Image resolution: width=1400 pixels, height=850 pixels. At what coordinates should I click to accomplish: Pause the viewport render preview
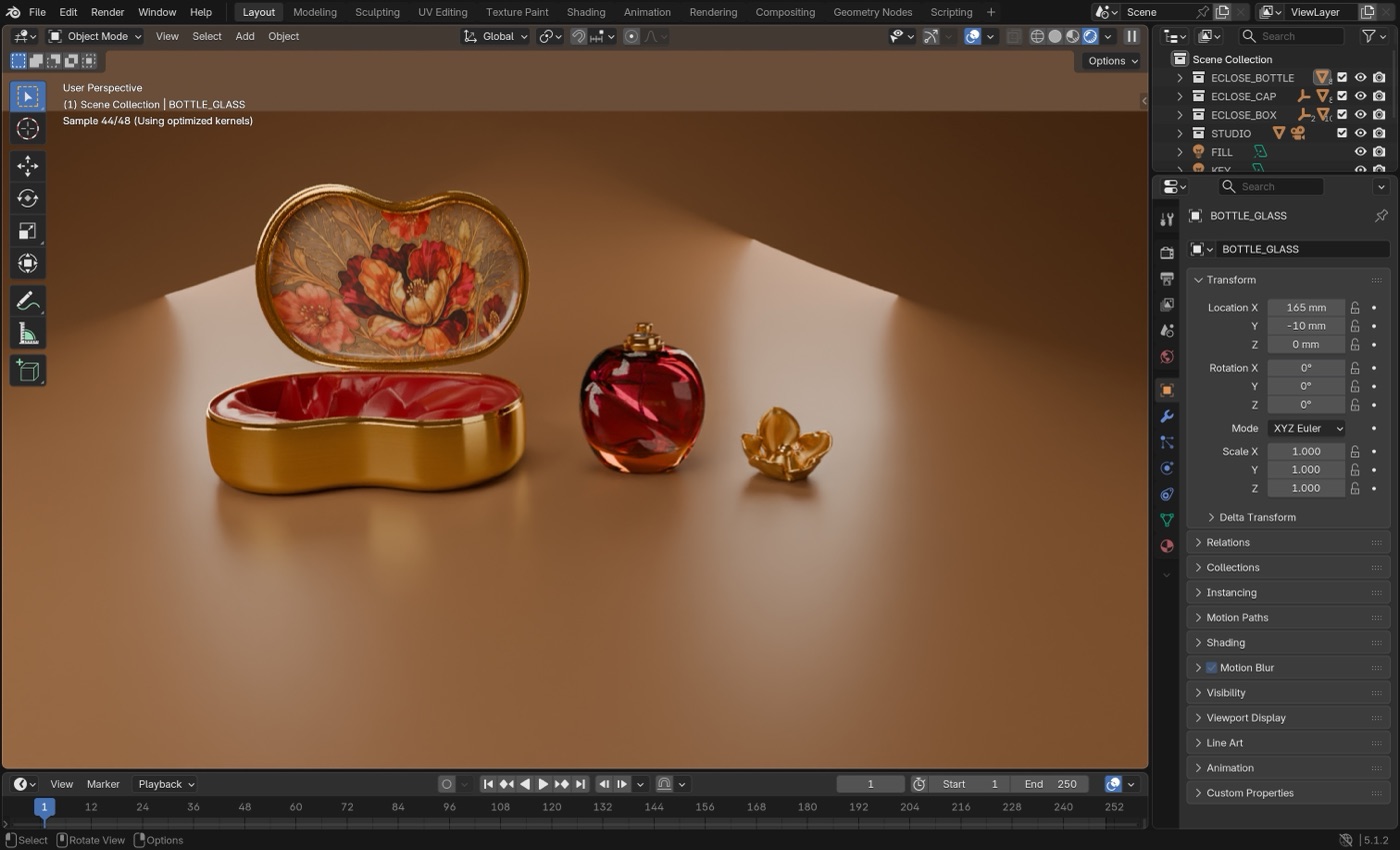click(x=1132, y=36)
